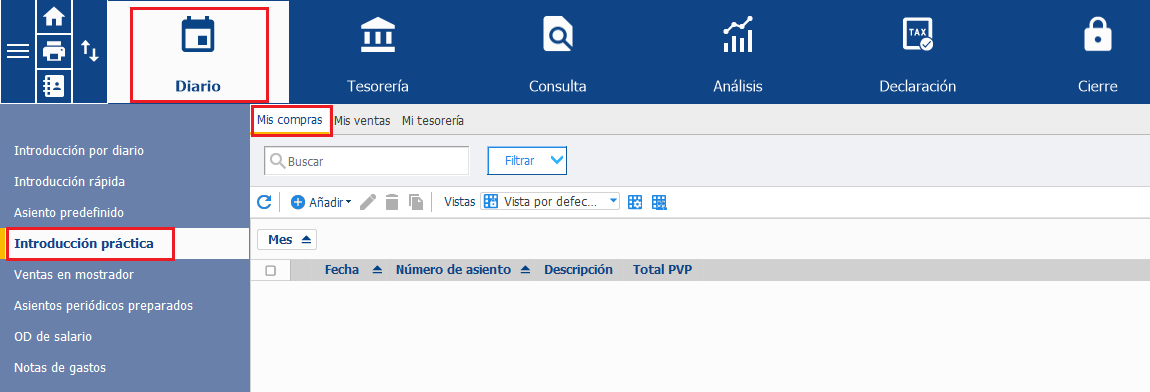
Task: Click the printer icon
Action: (54, 51)
